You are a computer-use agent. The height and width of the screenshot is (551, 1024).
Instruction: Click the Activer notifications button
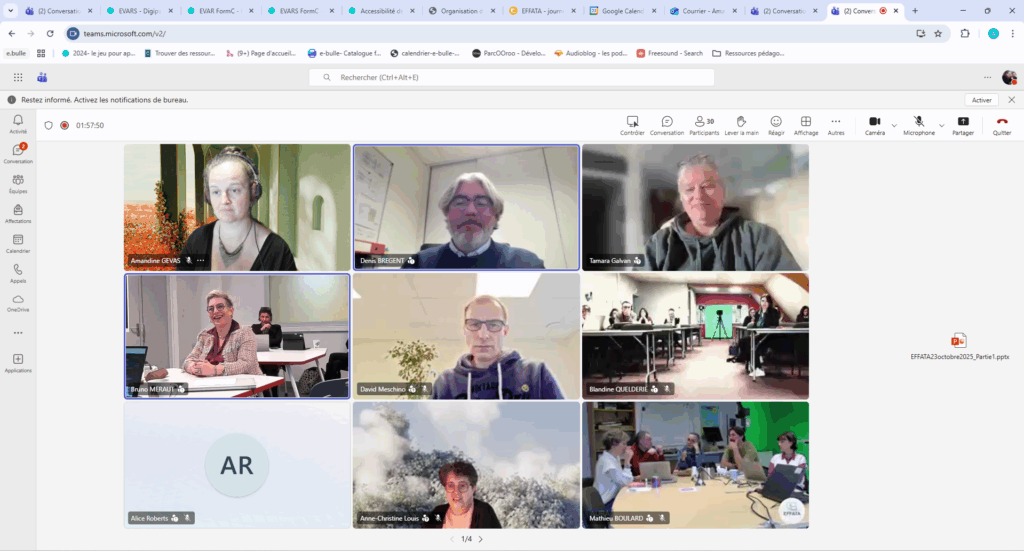(x=981, y=100)
